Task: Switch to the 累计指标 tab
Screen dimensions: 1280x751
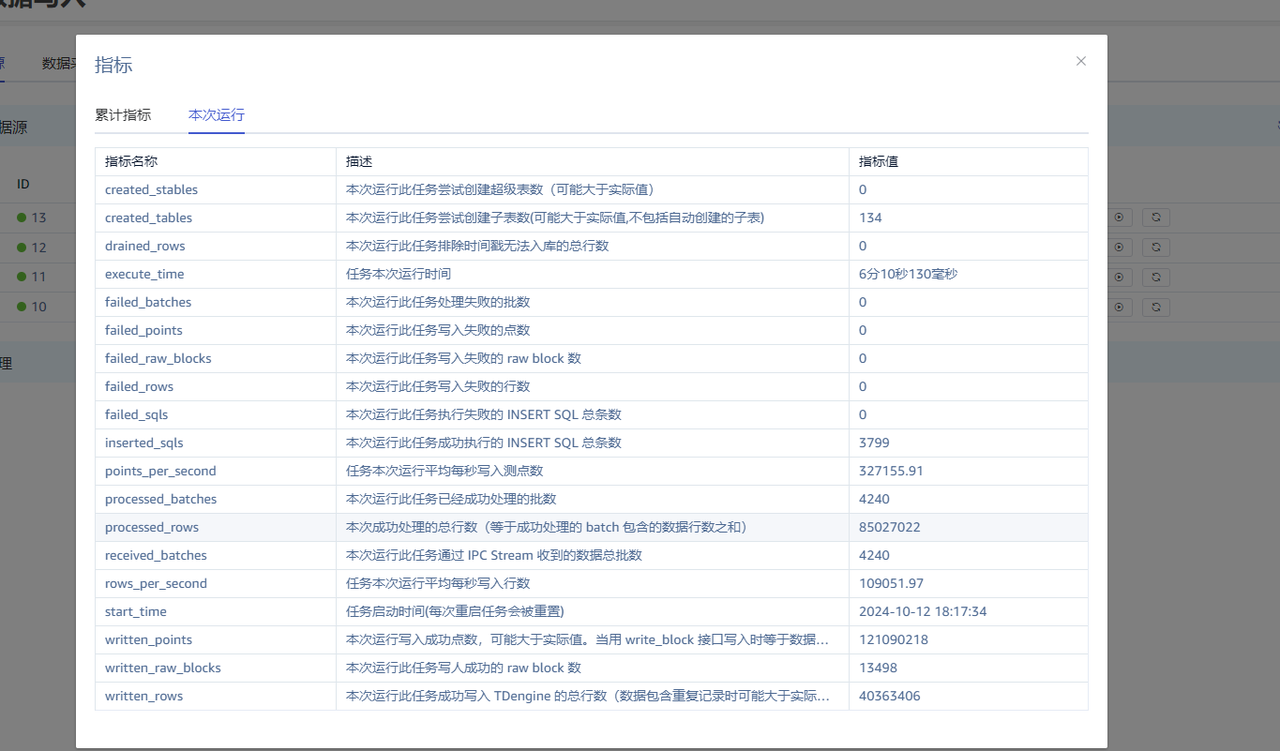Action: tap(123, 115)
